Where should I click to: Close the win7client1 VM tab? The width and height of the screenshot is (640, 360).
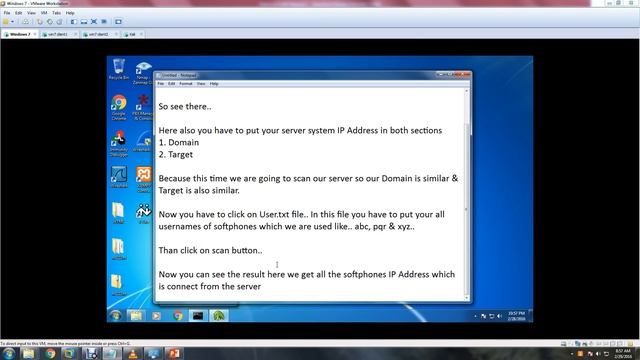76,34
